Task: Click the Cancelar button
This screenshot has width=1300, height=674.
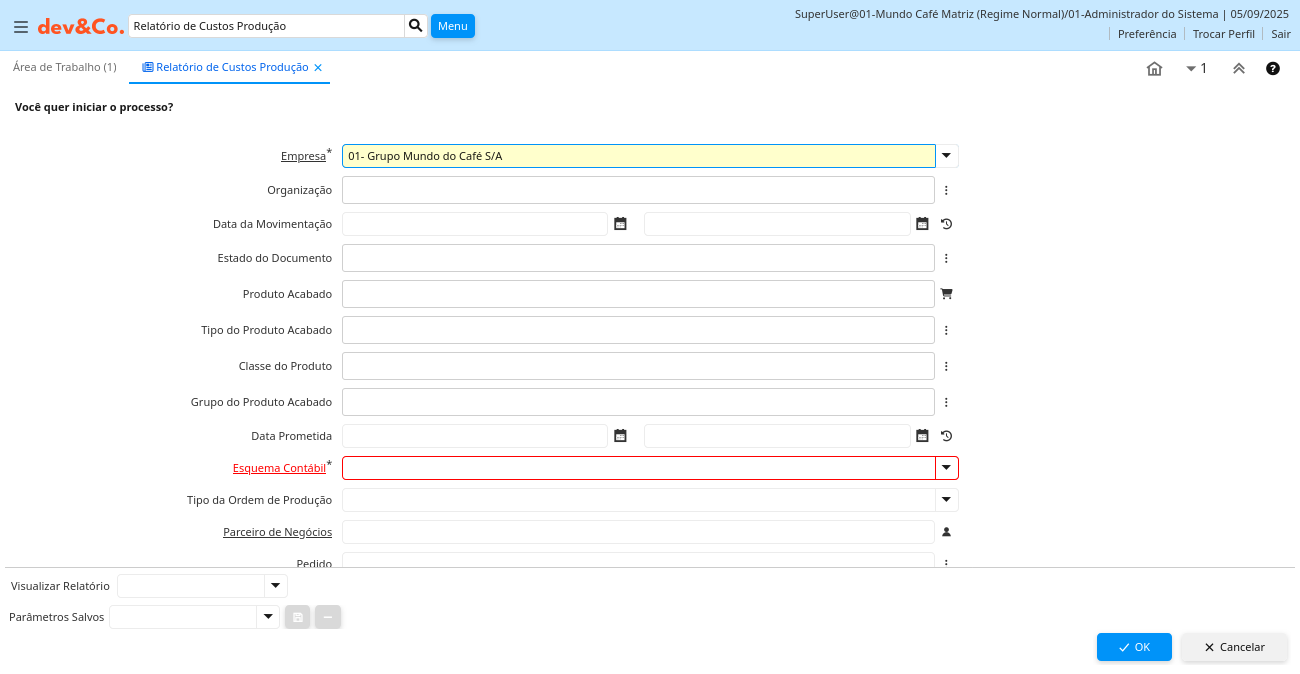Action: click(x=1234, y=647)
